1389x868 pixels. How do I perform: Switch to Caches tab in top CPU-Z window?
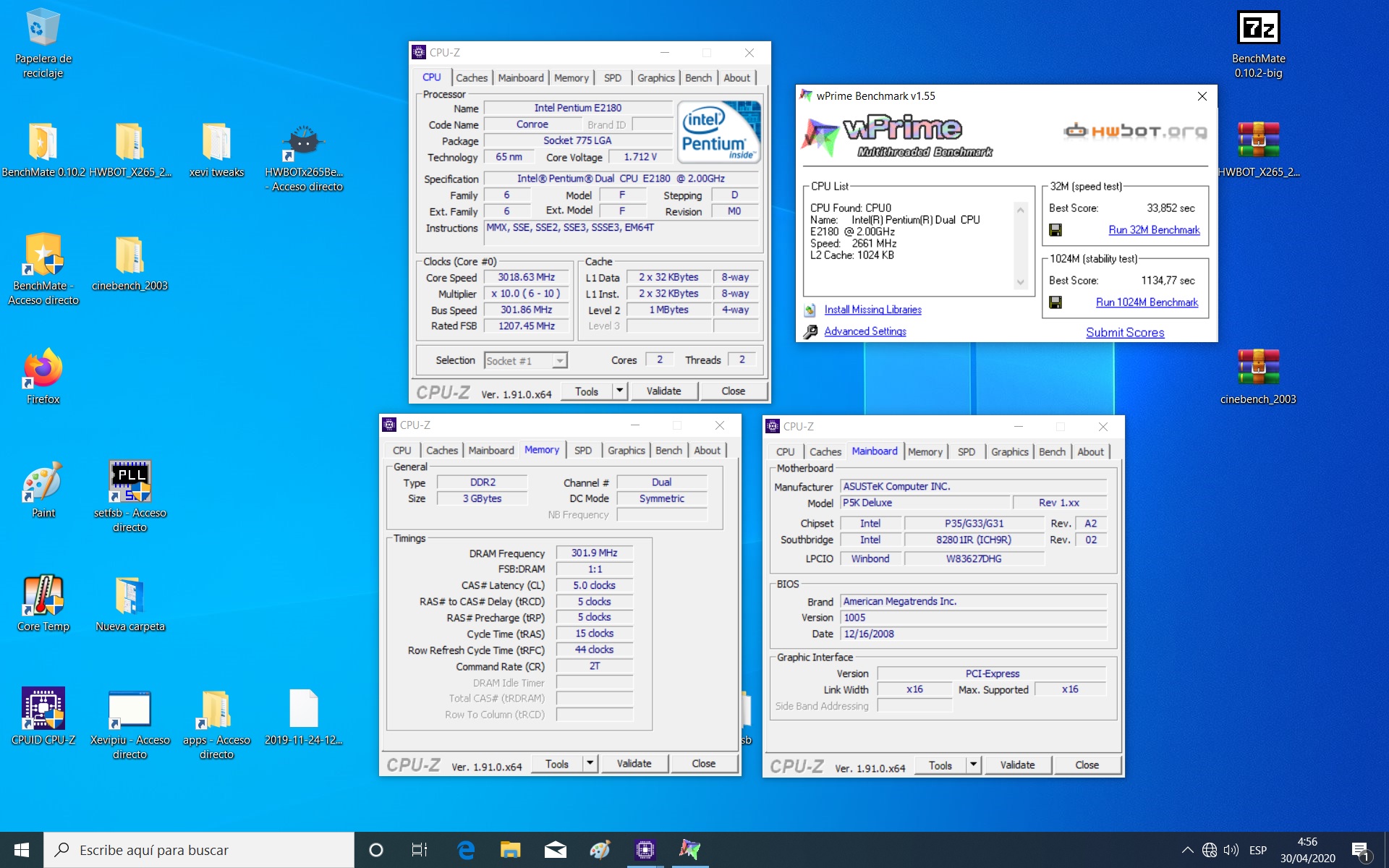pyautogui.click(x=472, y=77)
